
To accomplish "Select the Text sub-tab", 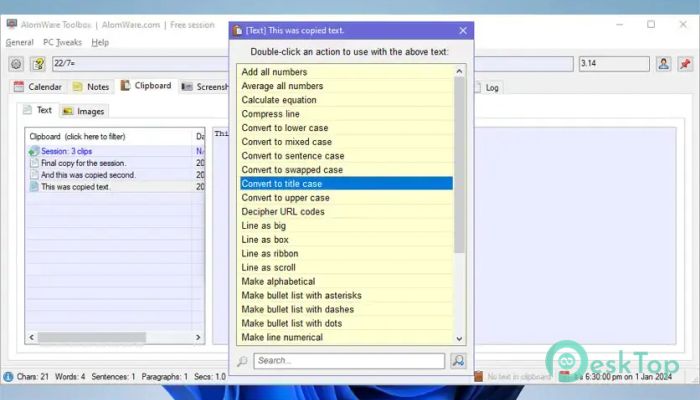I will (x=38, y=110).
